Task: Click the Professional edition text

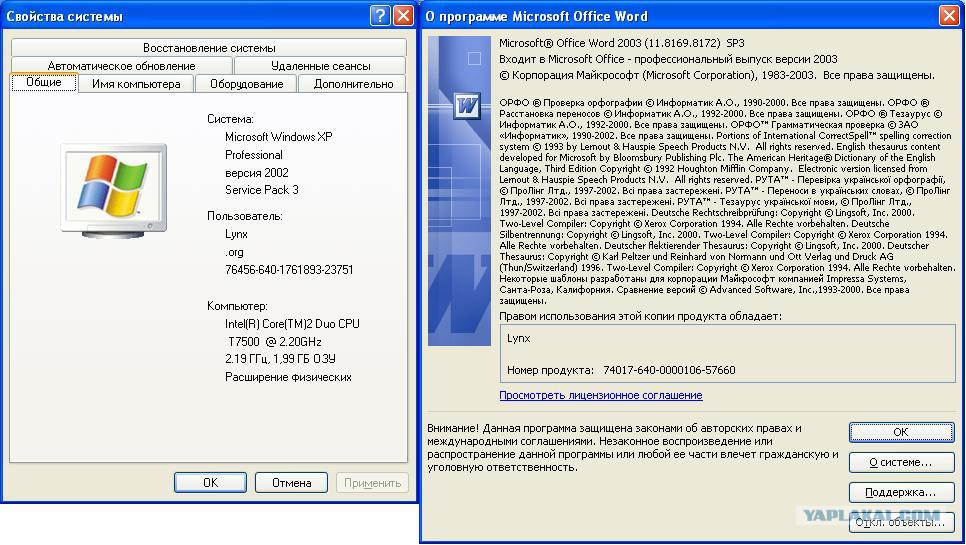Action: click(x=254, y=155)
